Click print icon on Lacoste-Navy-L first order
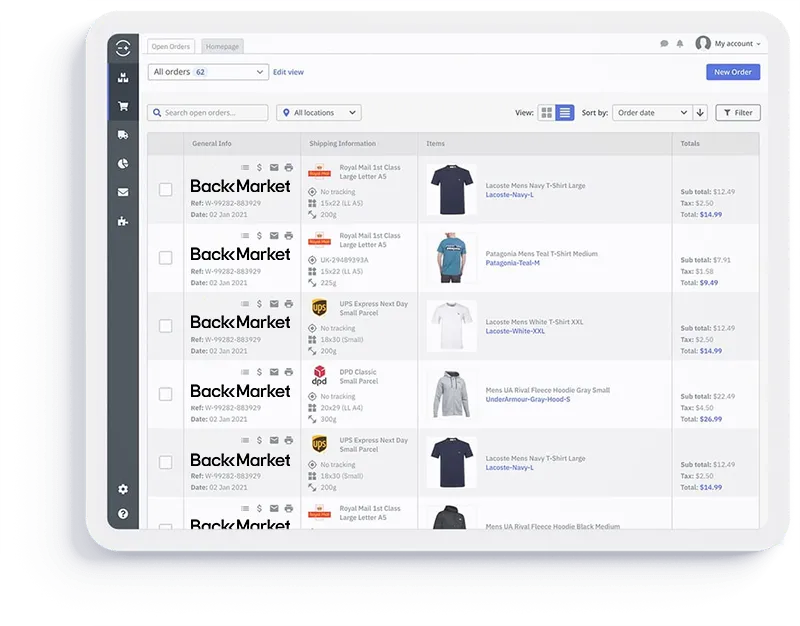This screenshot has height=626, width=800. pyautogui.click(x=289, y=167)
